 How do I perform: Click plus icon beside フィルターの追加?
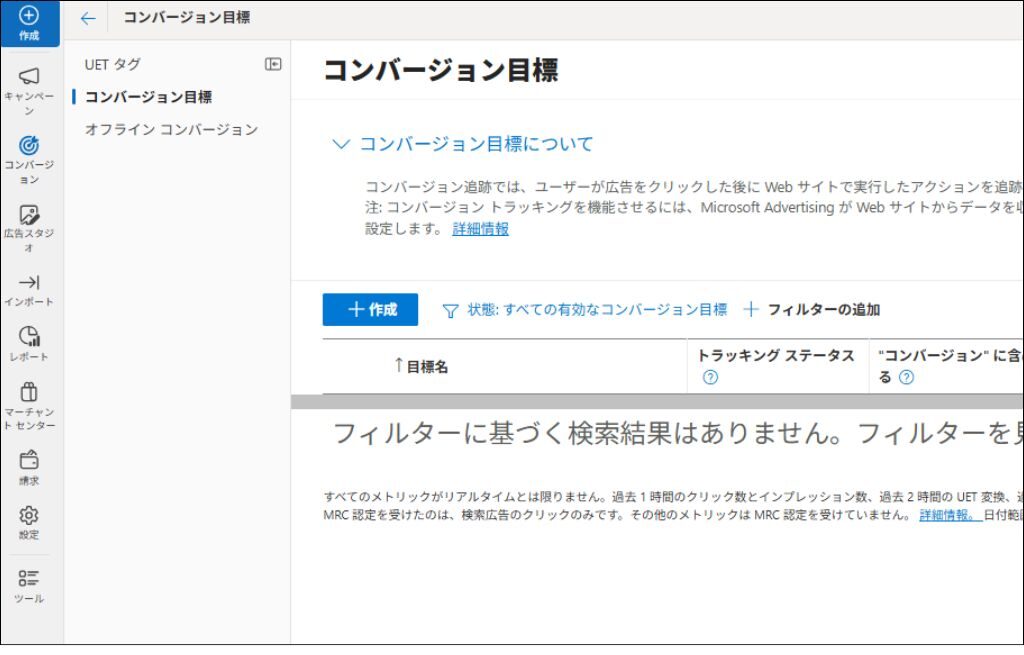751,310
